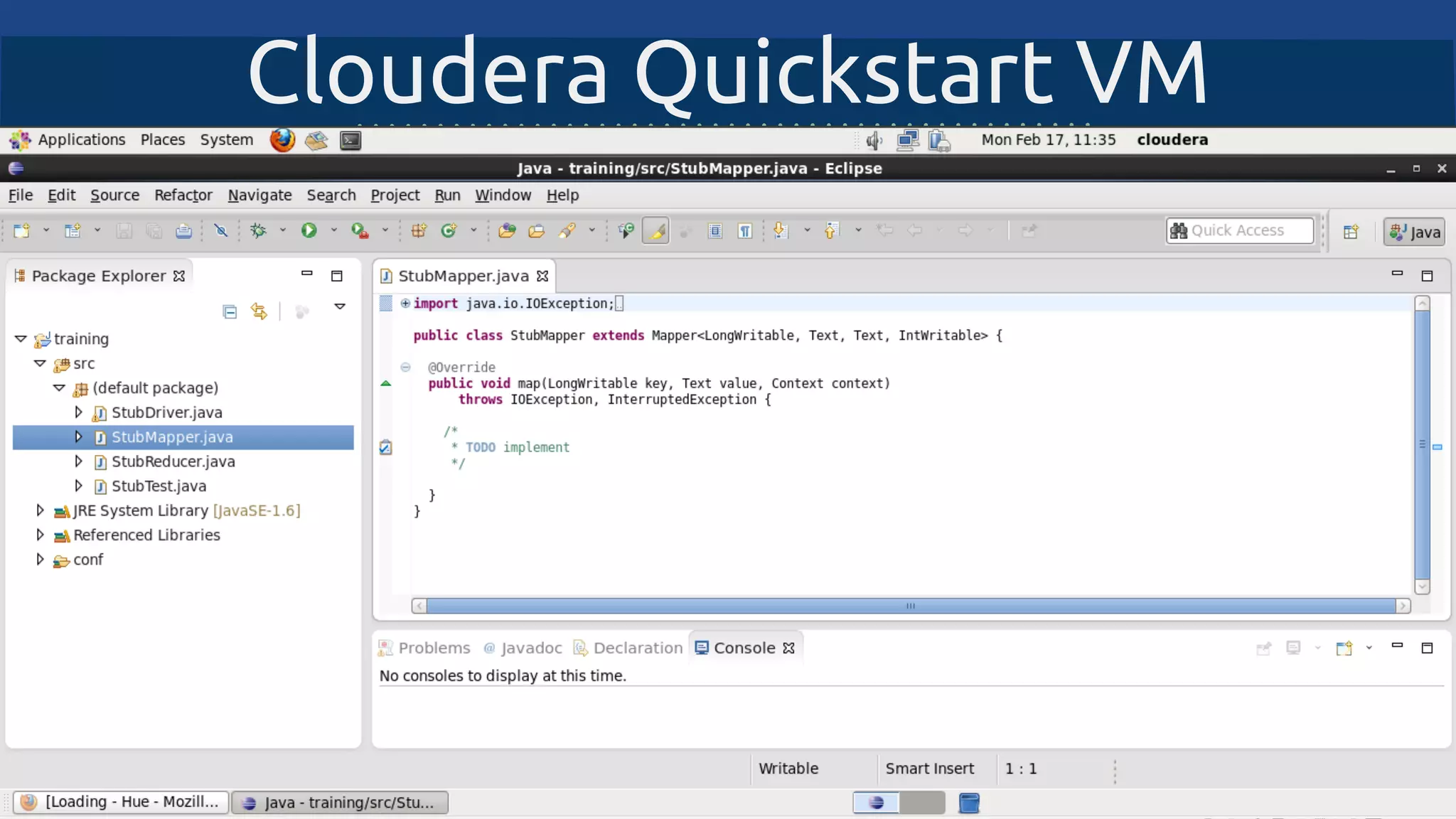Open the Window menu
Image resolution: width=1456 pixels, height=819 pixels.
point(503,195)
